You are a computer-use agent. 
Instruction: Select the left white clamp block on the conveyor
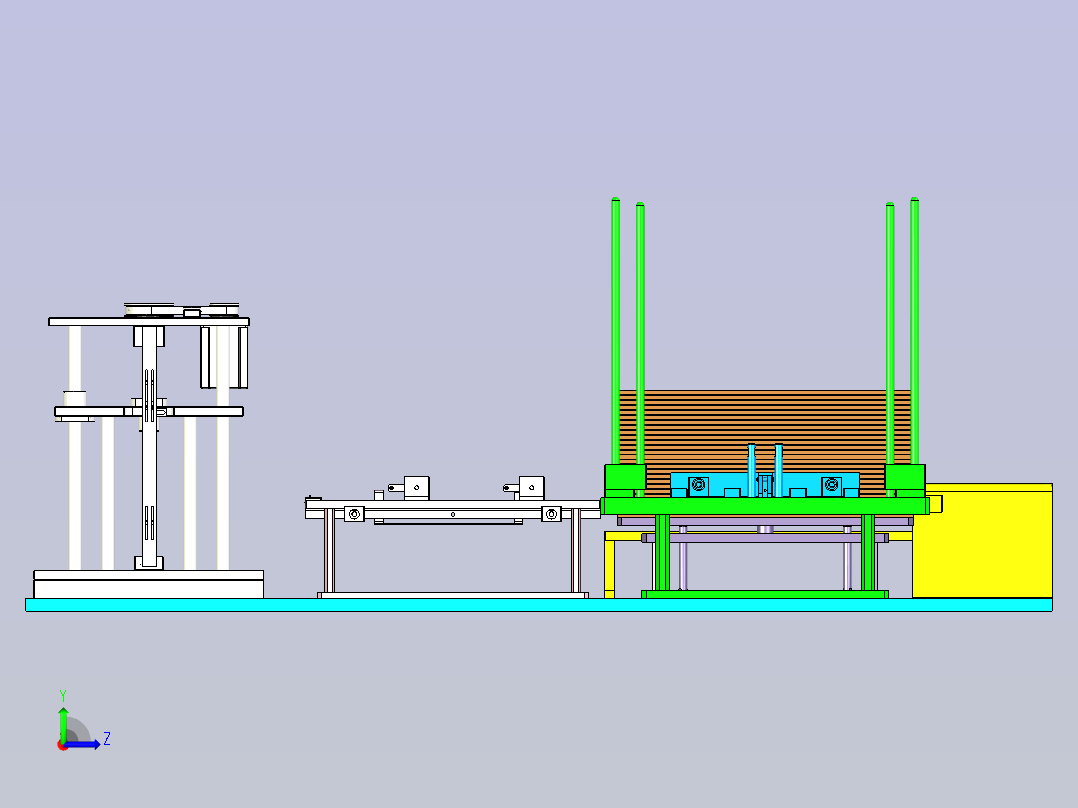(x=417, y=488)
